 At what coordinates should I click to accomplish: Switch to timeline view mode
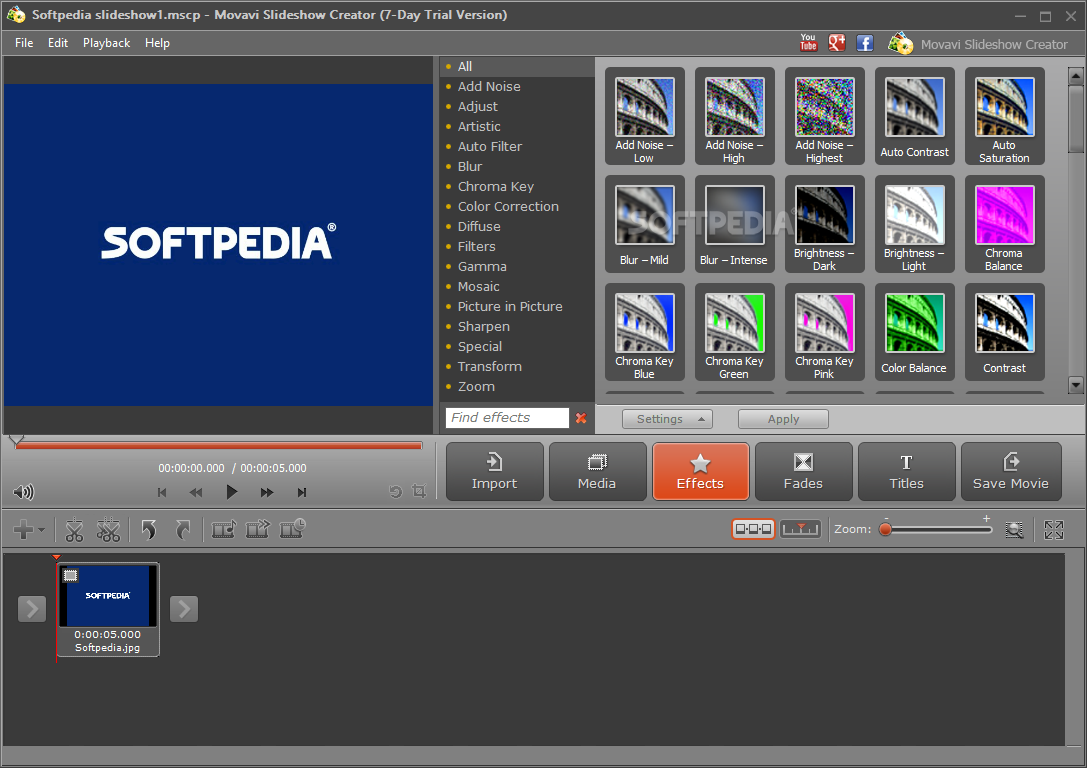tap(800, 530)
